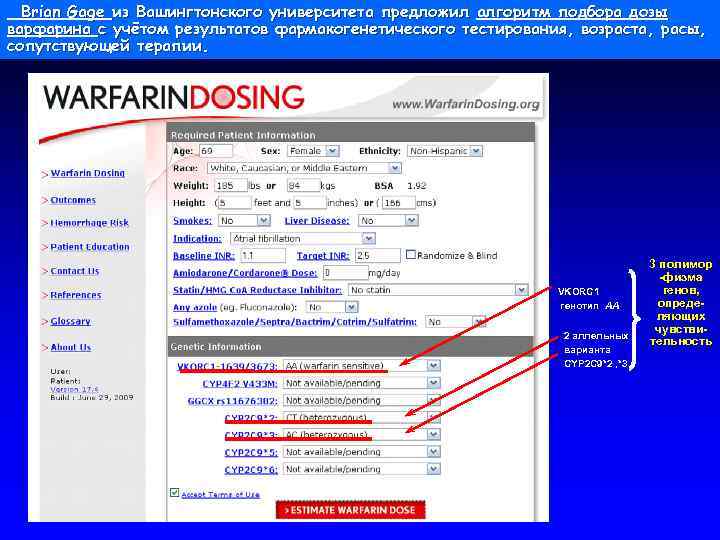Click the Sulfamethoxazole/Septra/Bactrim link
The image size is (720, 540).
pyautogui.click(x=295, y=322)
